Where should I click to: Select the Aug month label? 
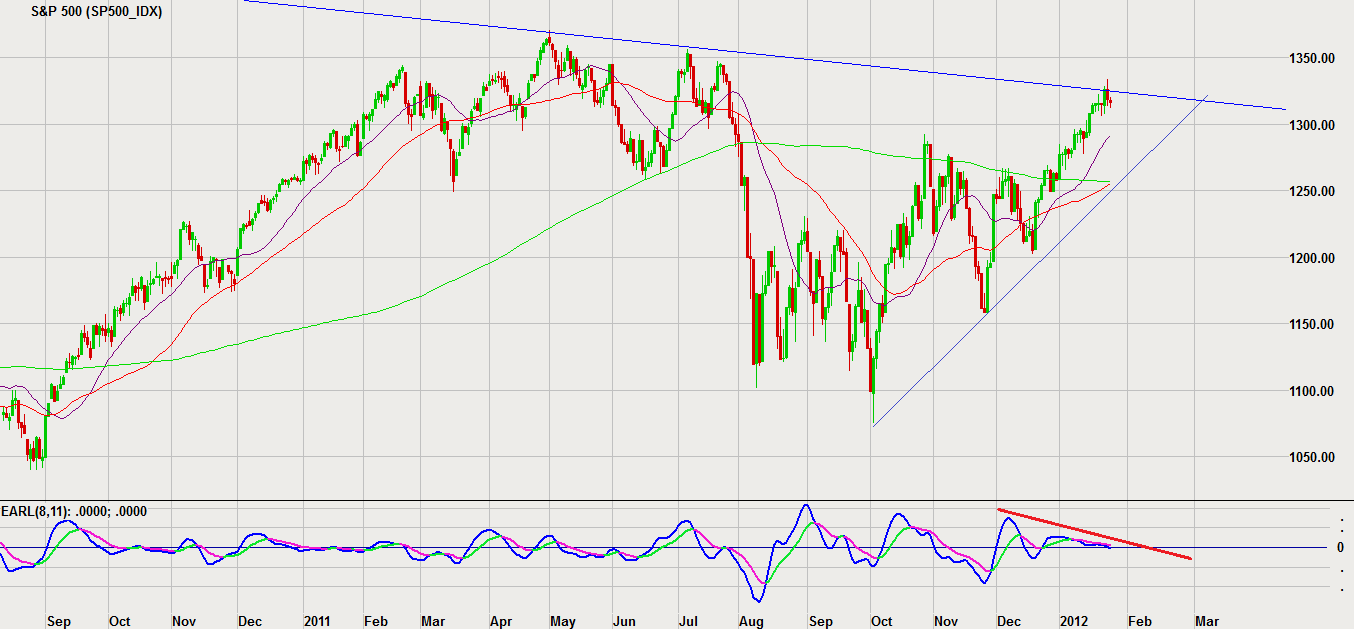point(751,621)
